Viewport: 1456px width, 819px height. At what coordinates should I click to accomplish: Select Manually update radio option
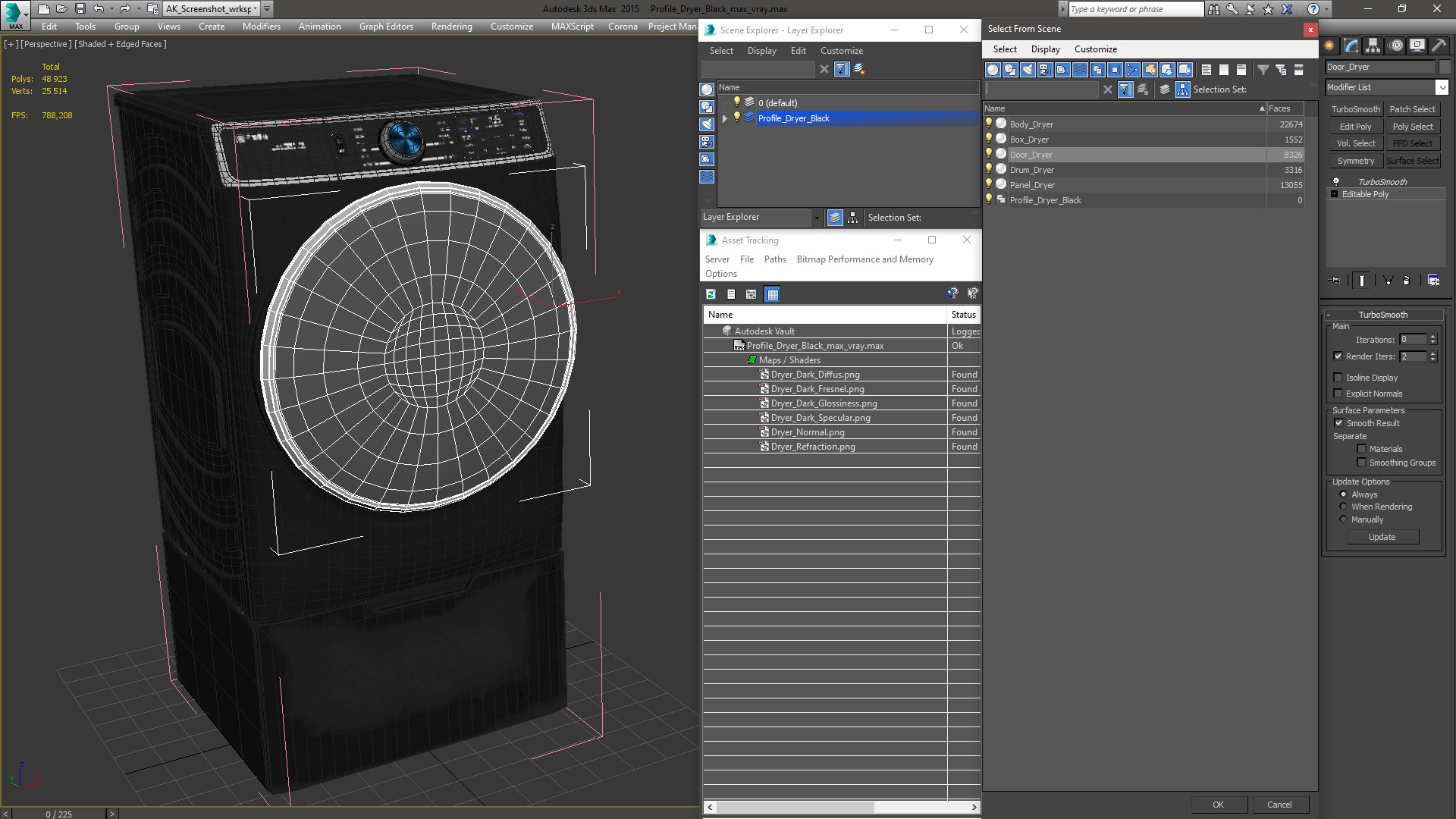pos(1343,519)
